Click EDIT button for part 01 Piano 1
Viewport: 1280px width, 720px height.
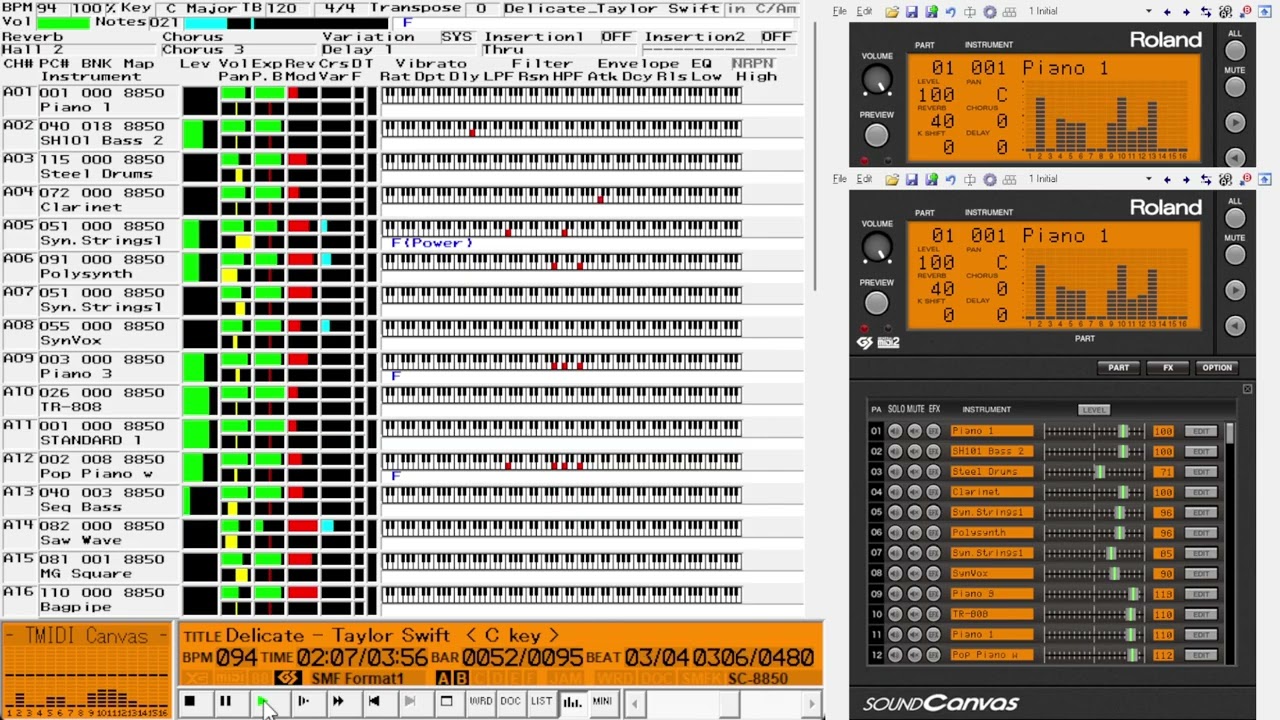pyautogui.click(x=1200, y=431)
